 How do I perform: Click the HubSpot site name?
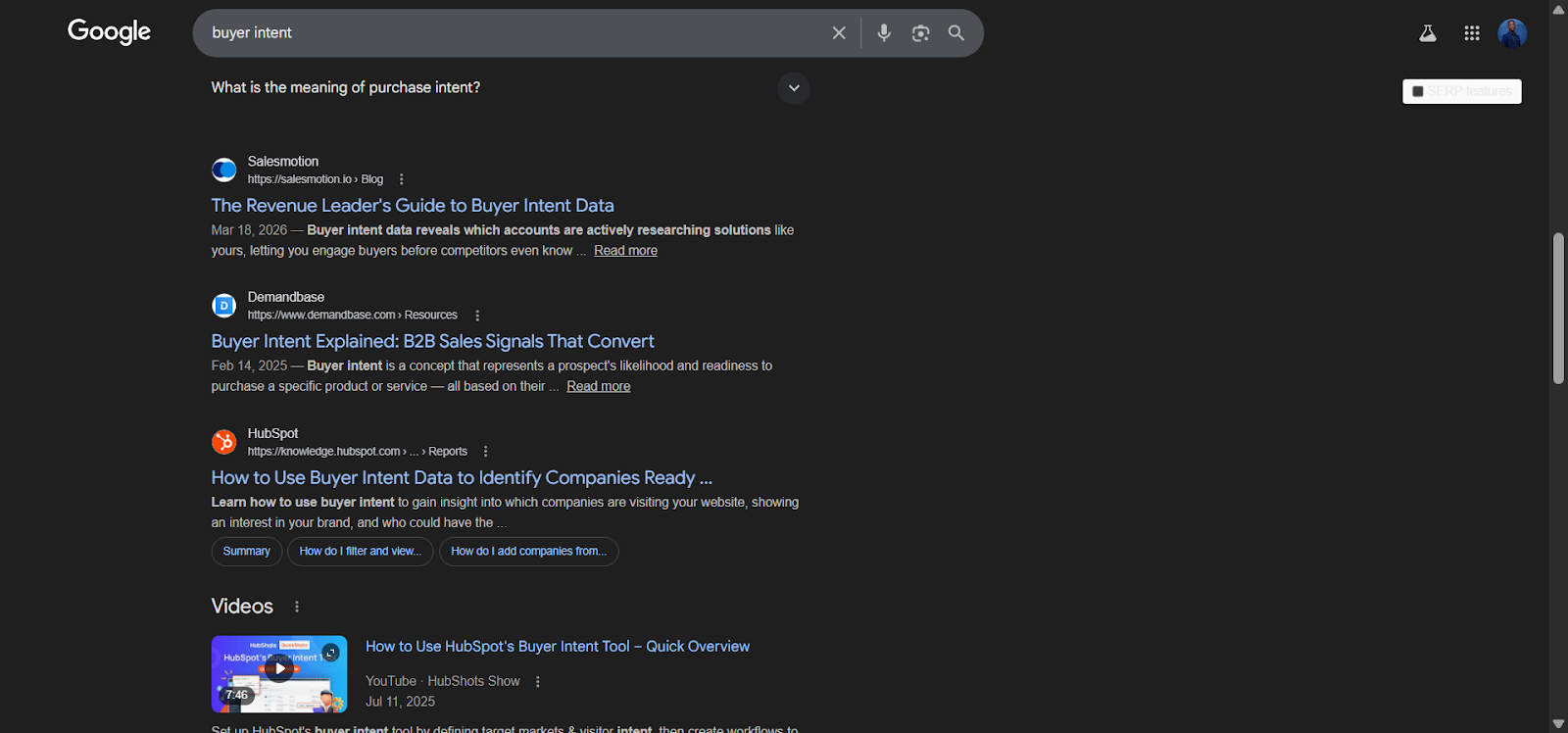click(273, 433)
